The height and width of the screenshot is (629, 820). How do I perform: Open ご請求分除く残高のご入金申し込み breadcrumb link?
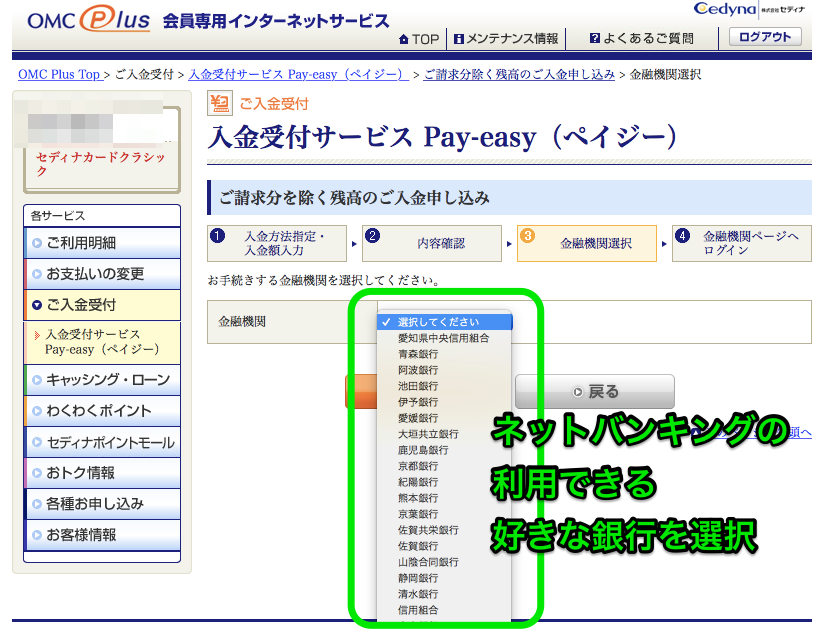(519, 74)
